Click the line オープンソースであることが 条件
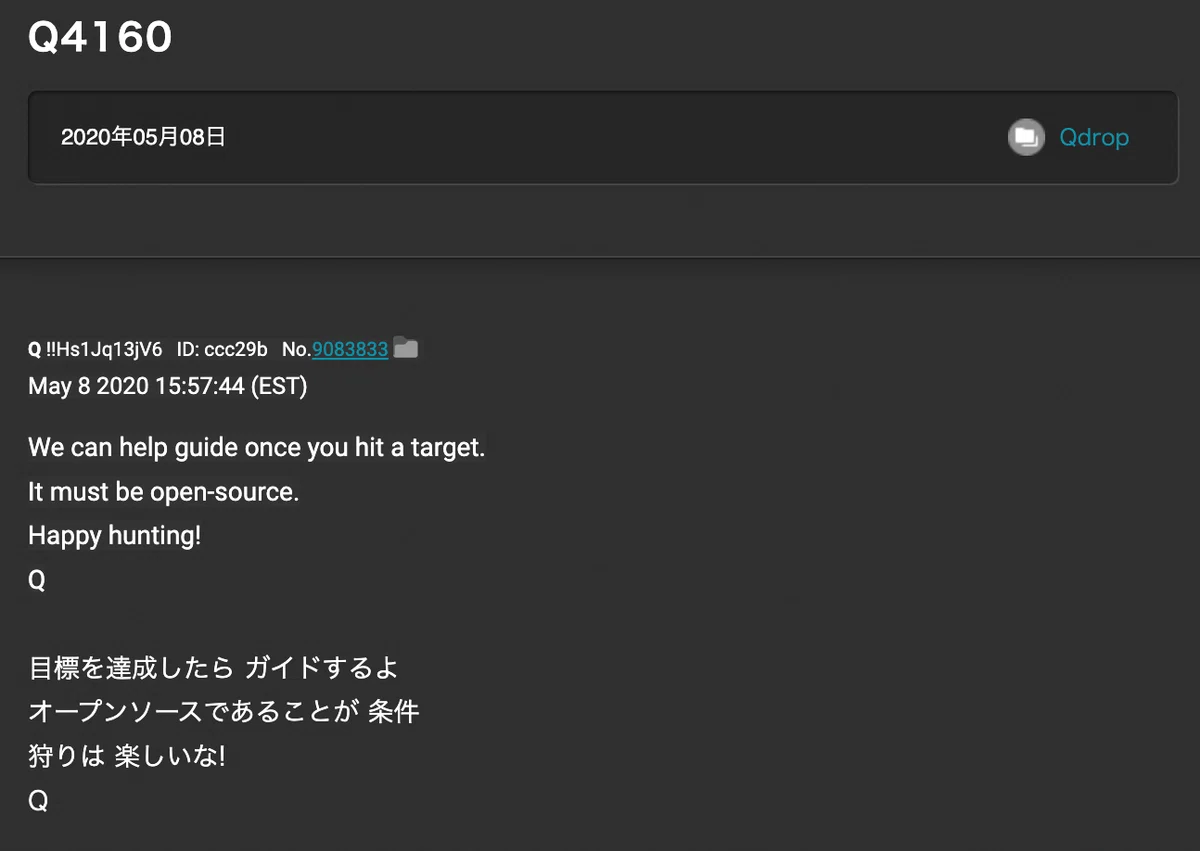 pyautogui.click(x=224, y=712)
